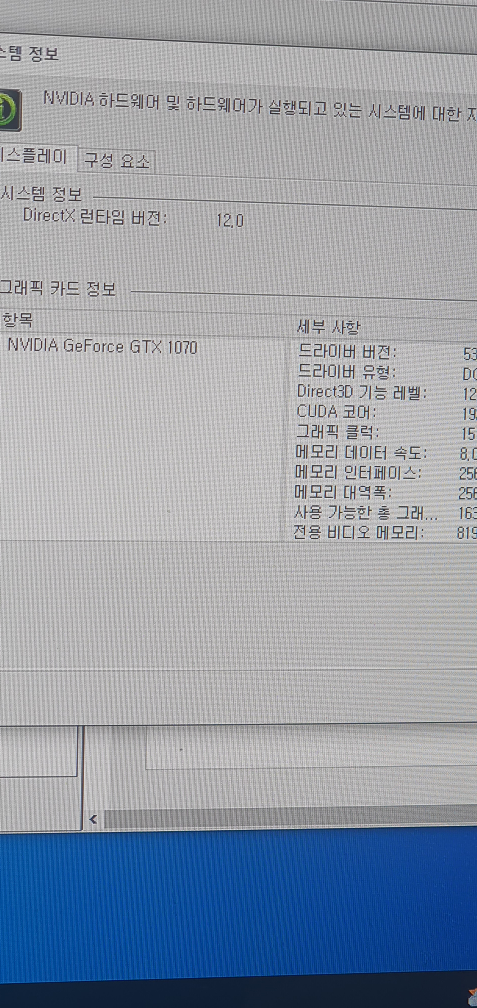Select the 그래픽 클럭 row
Viewport: 477px width, 1008px height.
click(x=386, y=432)
